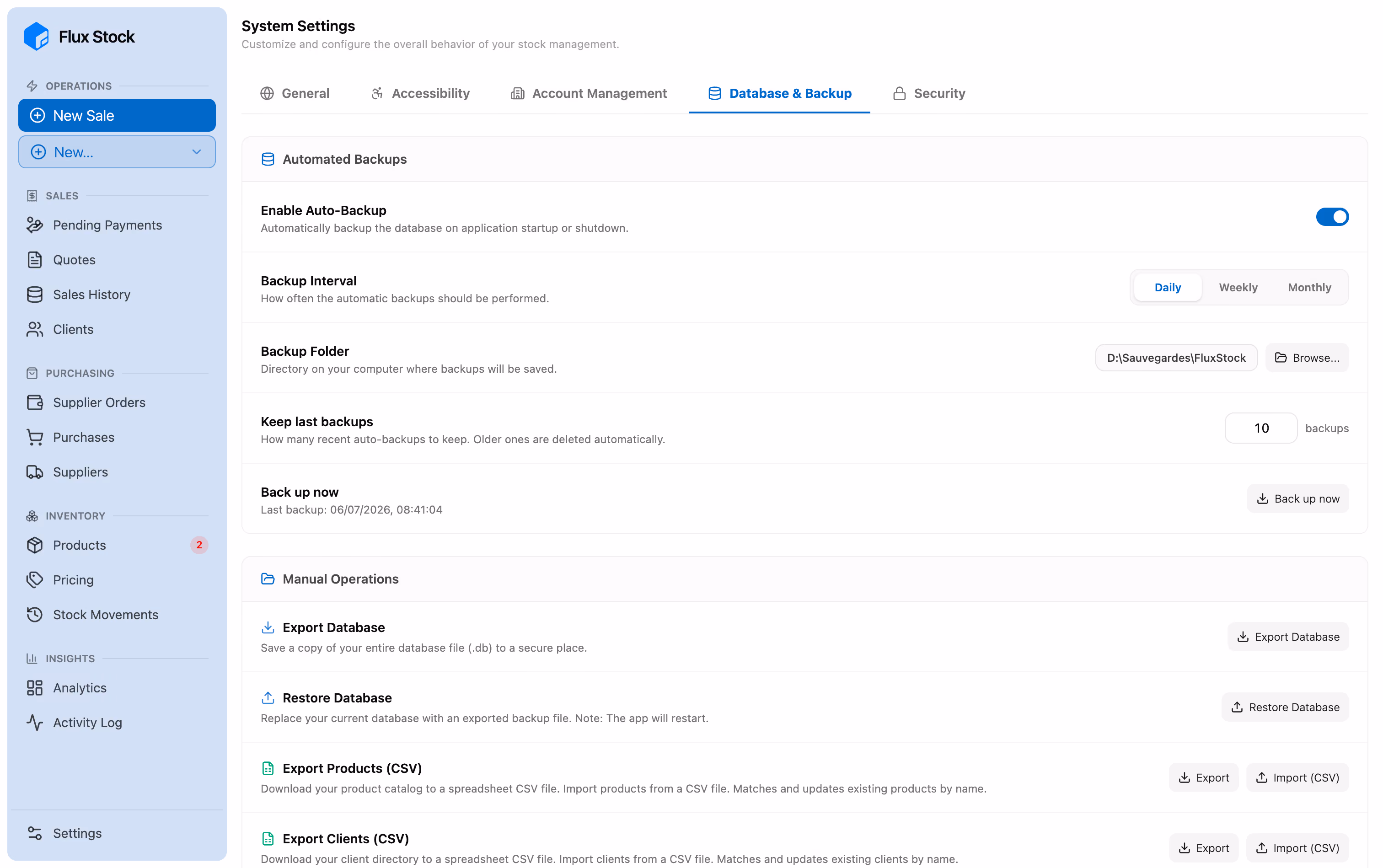Screen dimensions: 1383x868
Task: Click the Back up now button
Action: coord(1297,499)
